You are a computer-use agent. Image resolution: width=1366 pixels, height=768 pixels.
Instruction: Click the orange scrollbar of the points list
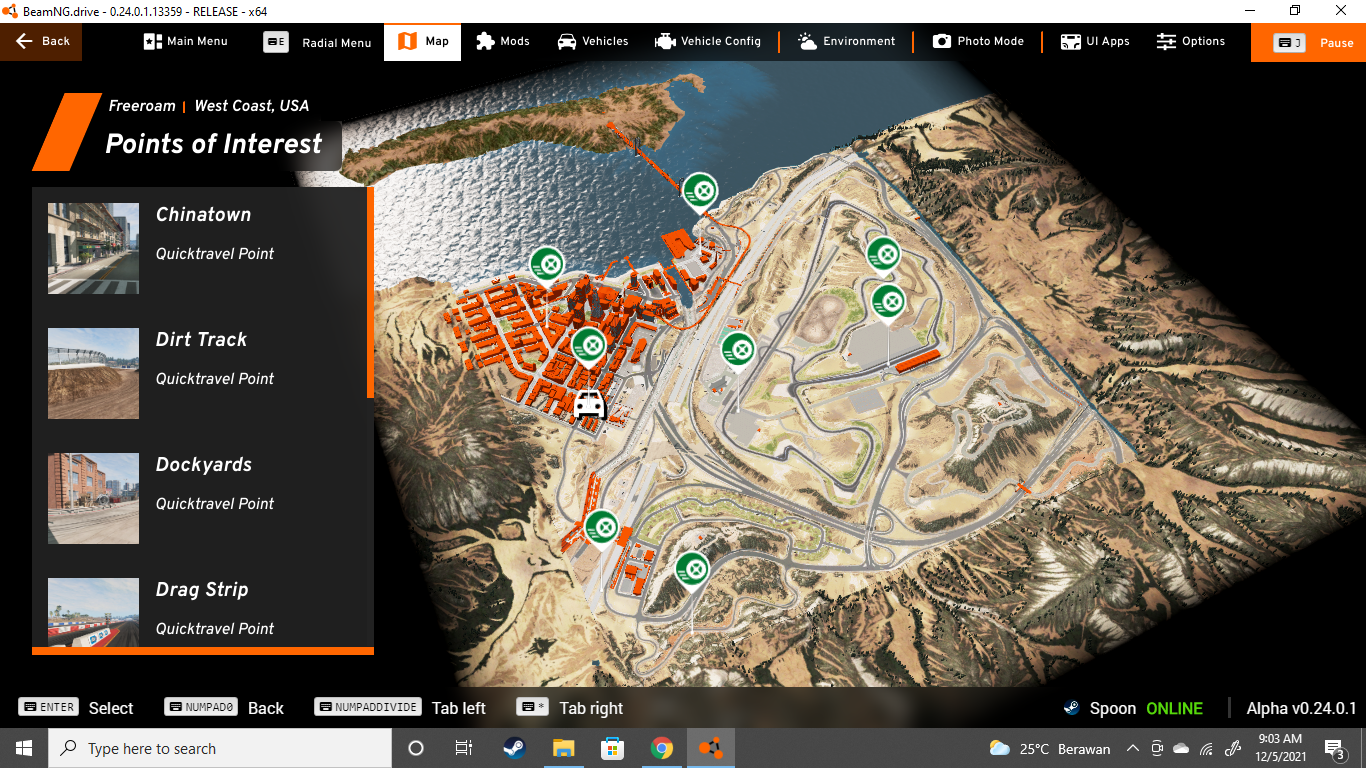(x=371, y=292)
